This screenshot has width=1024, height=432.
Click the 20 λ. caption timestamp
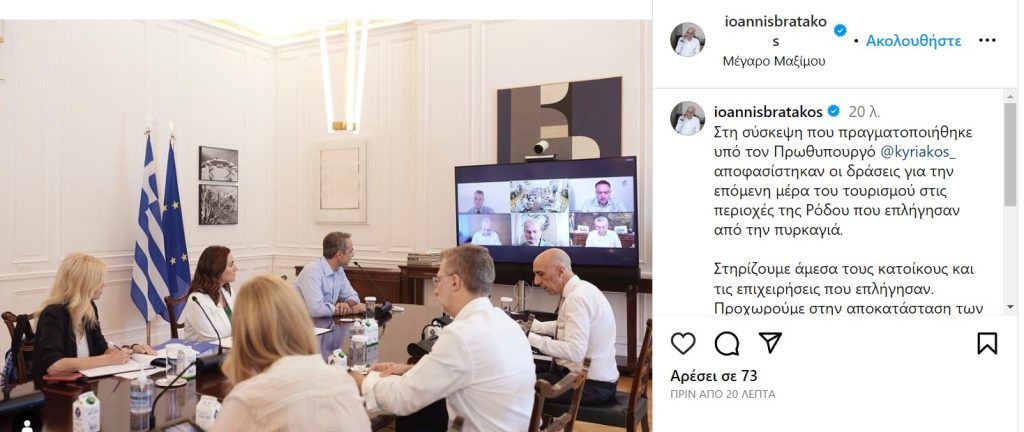tap(865, 112)
